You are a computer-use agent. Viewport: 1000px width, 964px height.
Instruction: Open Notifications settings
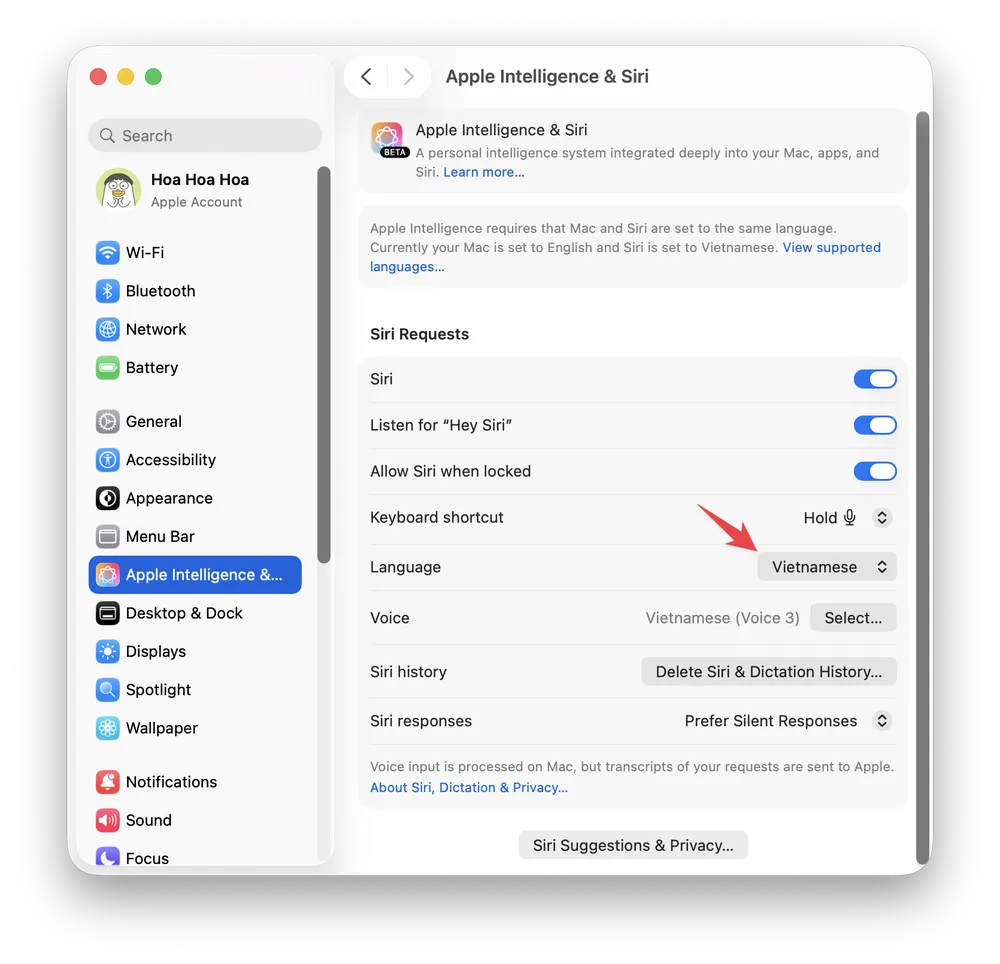tap(171, 782)
